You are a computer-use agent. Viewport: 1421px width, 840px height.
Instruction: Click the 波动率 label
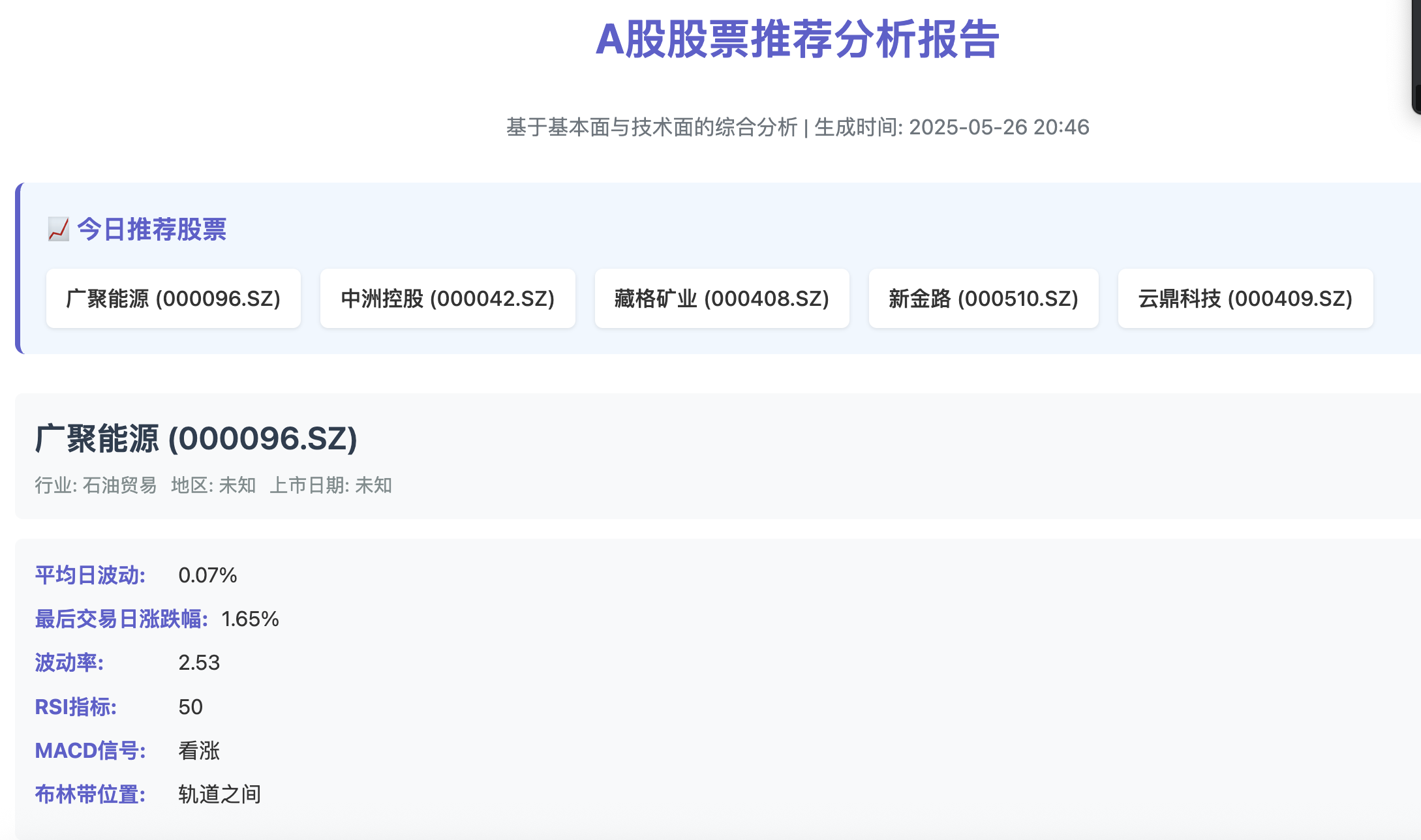coord(69,663)
